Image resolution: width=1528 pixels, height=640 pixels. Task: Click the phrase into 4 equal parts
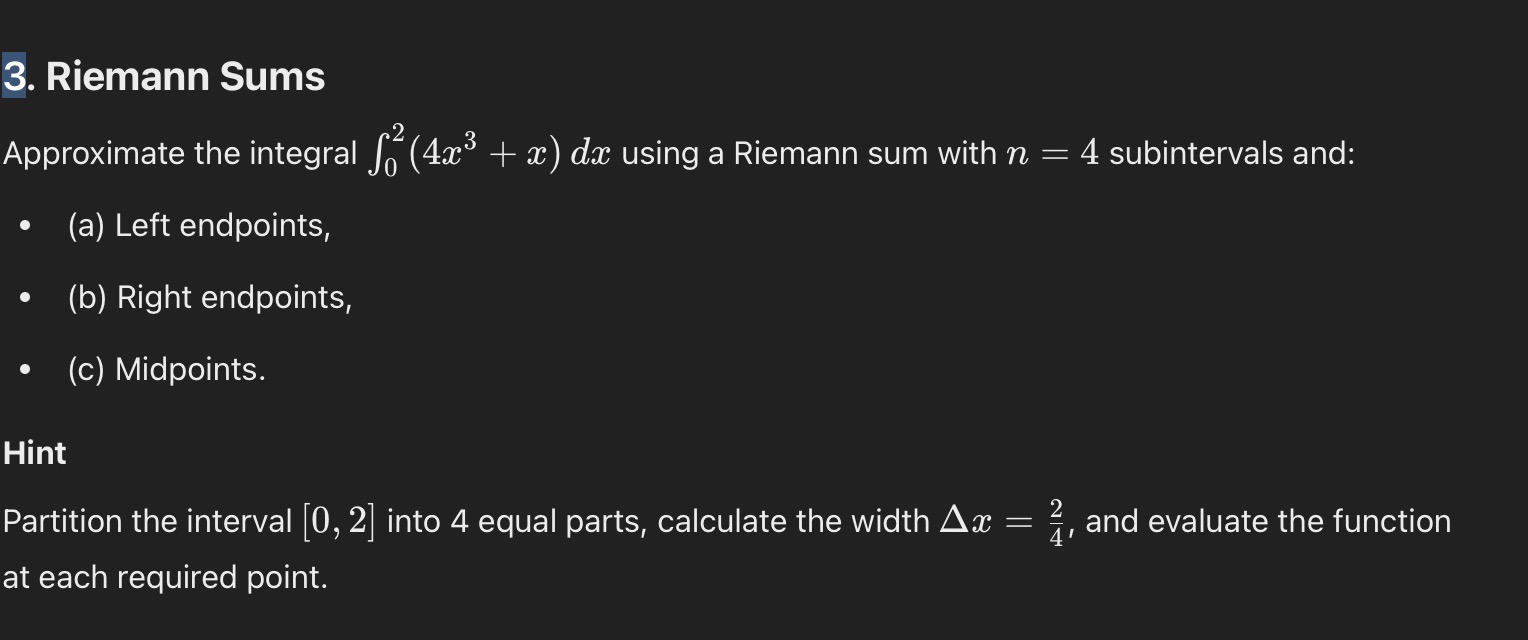[517, 522]
